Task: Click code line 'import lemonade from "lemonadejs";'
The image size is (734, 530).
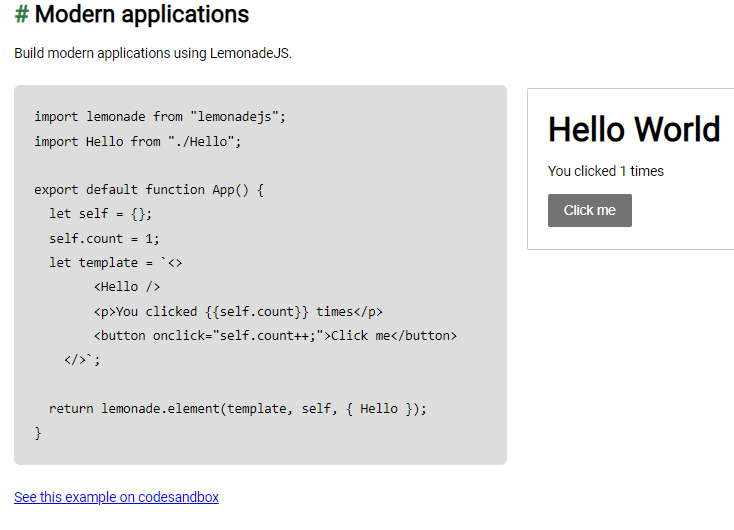Action: [160, 117]
